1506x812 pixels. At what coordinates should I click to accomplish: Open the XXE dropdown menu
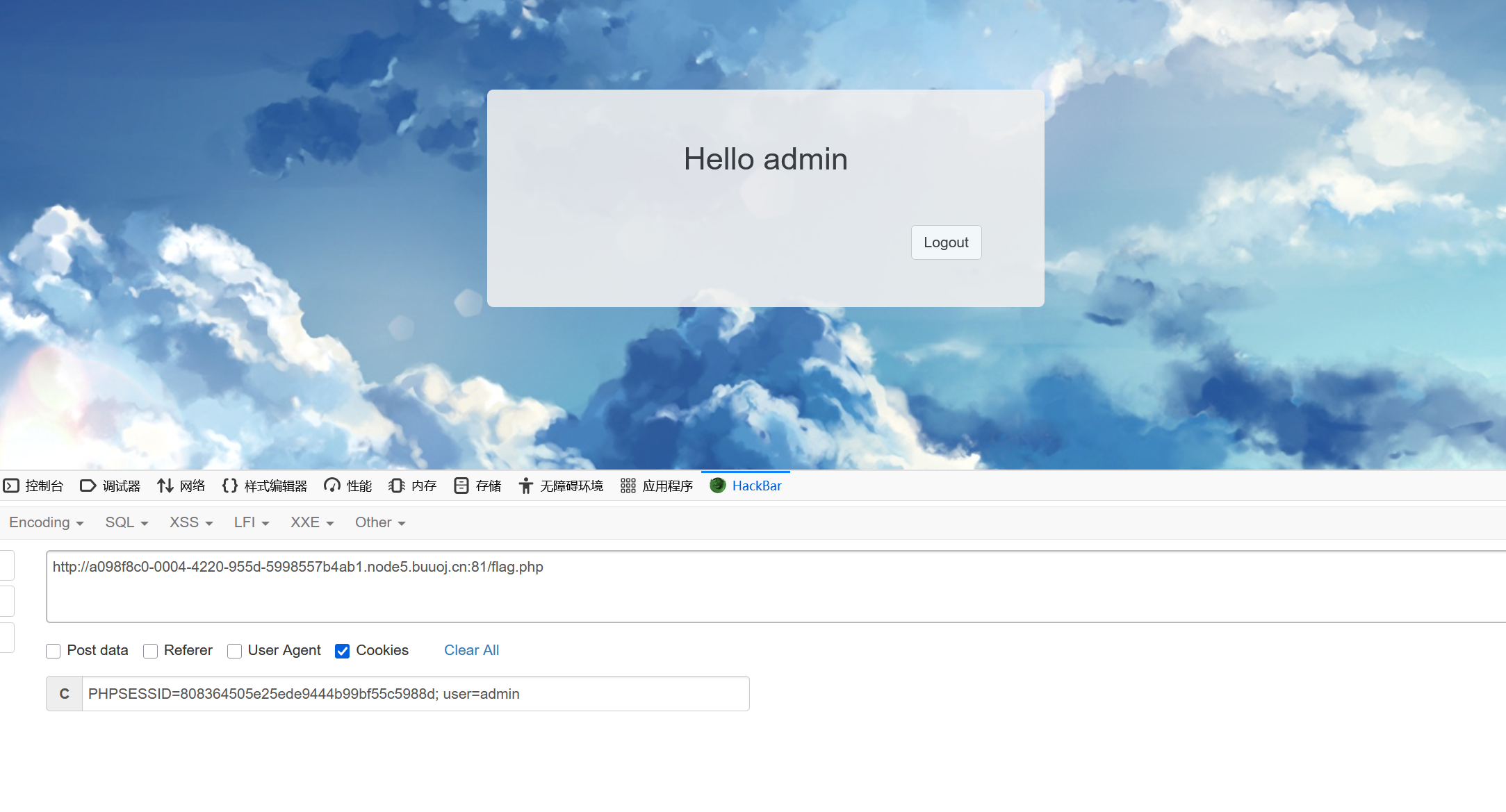[313, 522]
